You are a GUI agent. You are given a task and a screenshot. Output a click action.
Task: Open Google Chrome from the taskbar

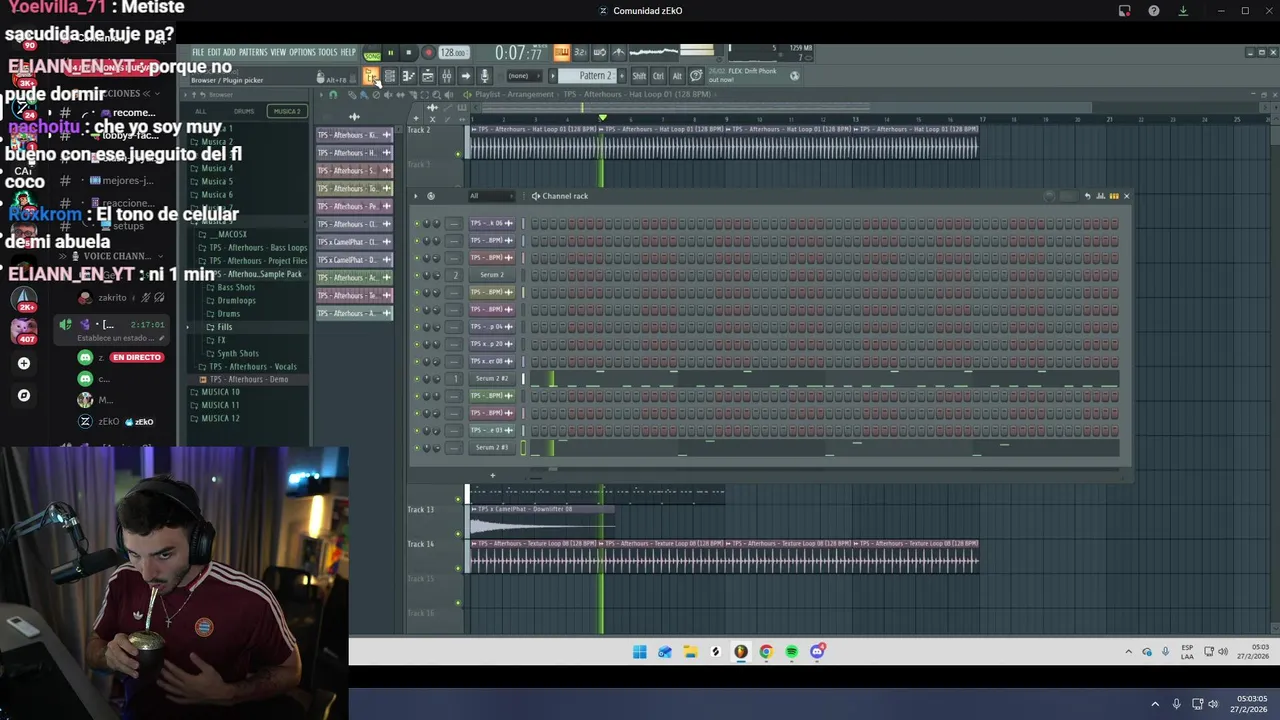coord(766,652)
